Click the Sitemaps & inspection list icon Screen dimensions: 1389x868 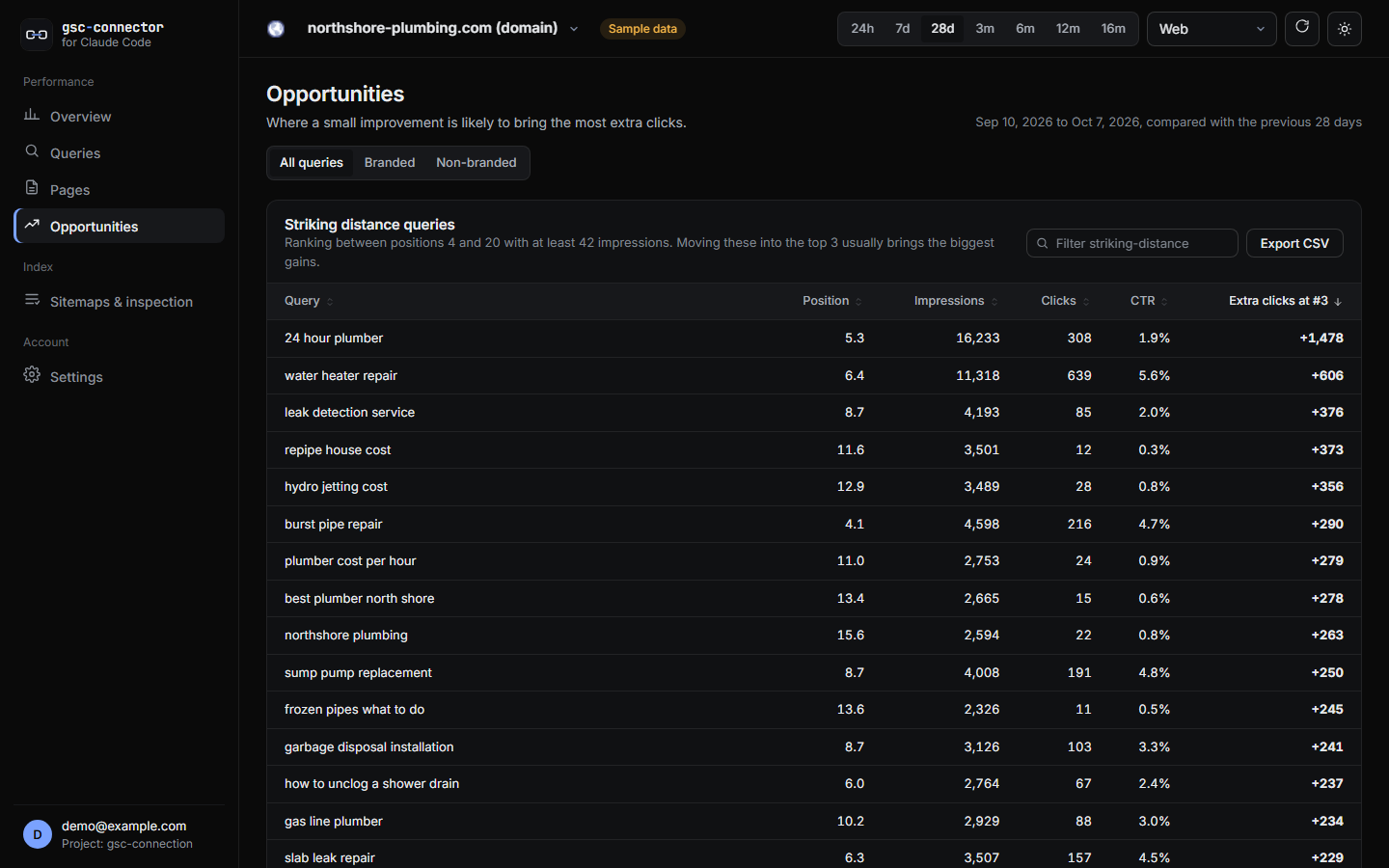[x=32, y=300]
